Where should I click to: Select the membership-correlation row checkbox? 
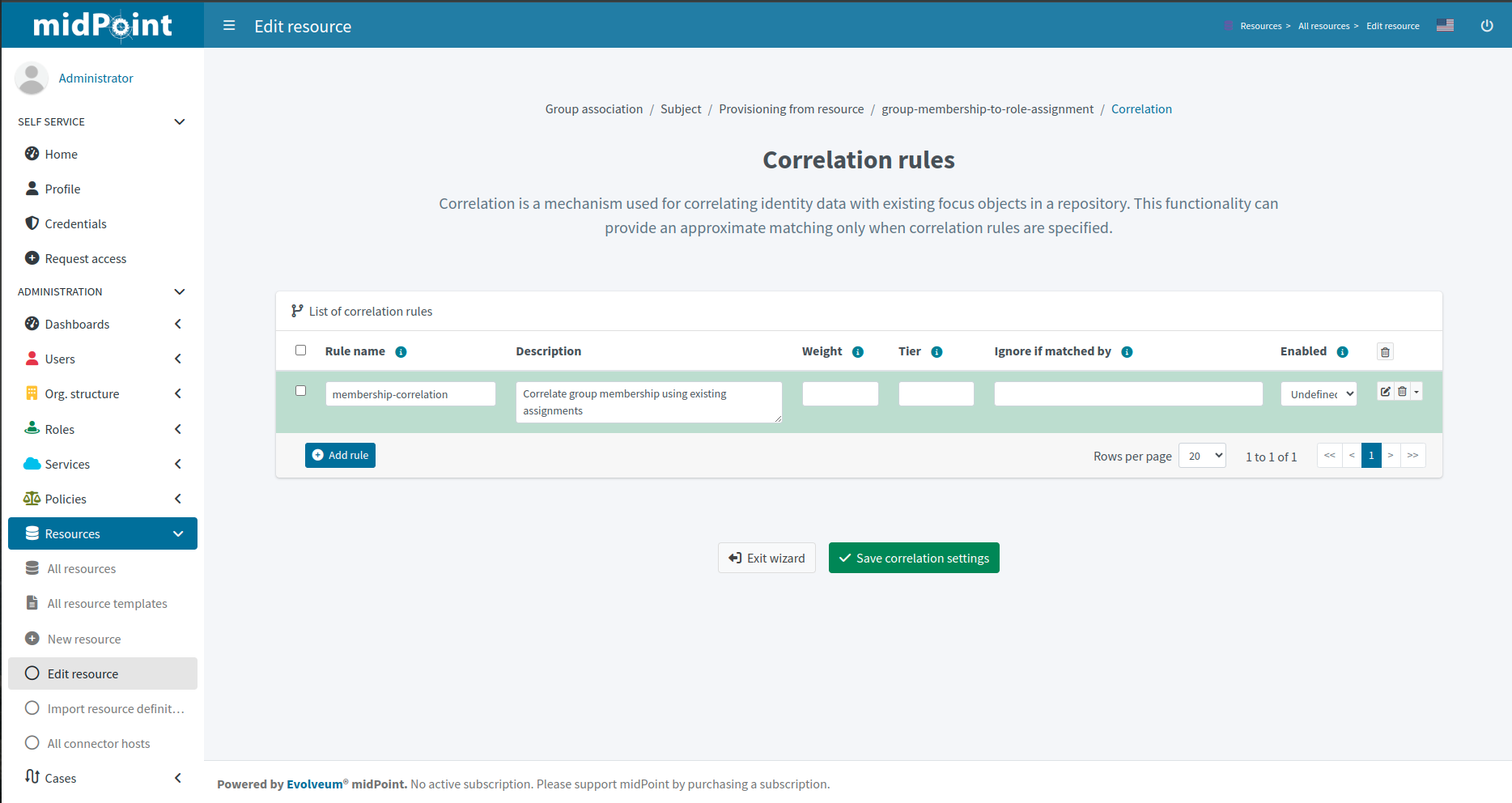pyautogui.click(x=300, y=390)
